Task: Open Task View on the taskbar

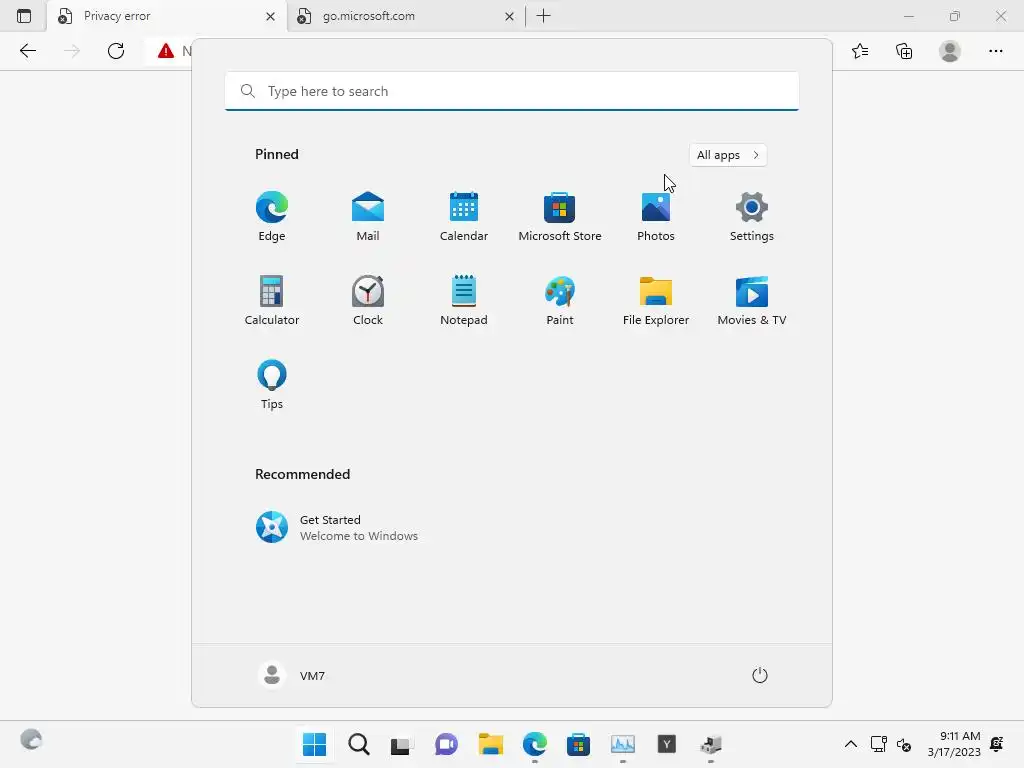Action: point(402,744)
